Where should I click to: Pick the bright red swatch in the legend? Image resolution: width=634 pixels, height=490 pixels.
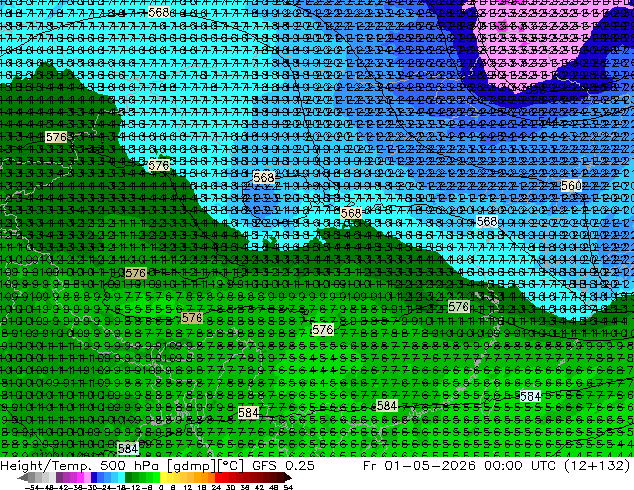[x=218, y=477]
